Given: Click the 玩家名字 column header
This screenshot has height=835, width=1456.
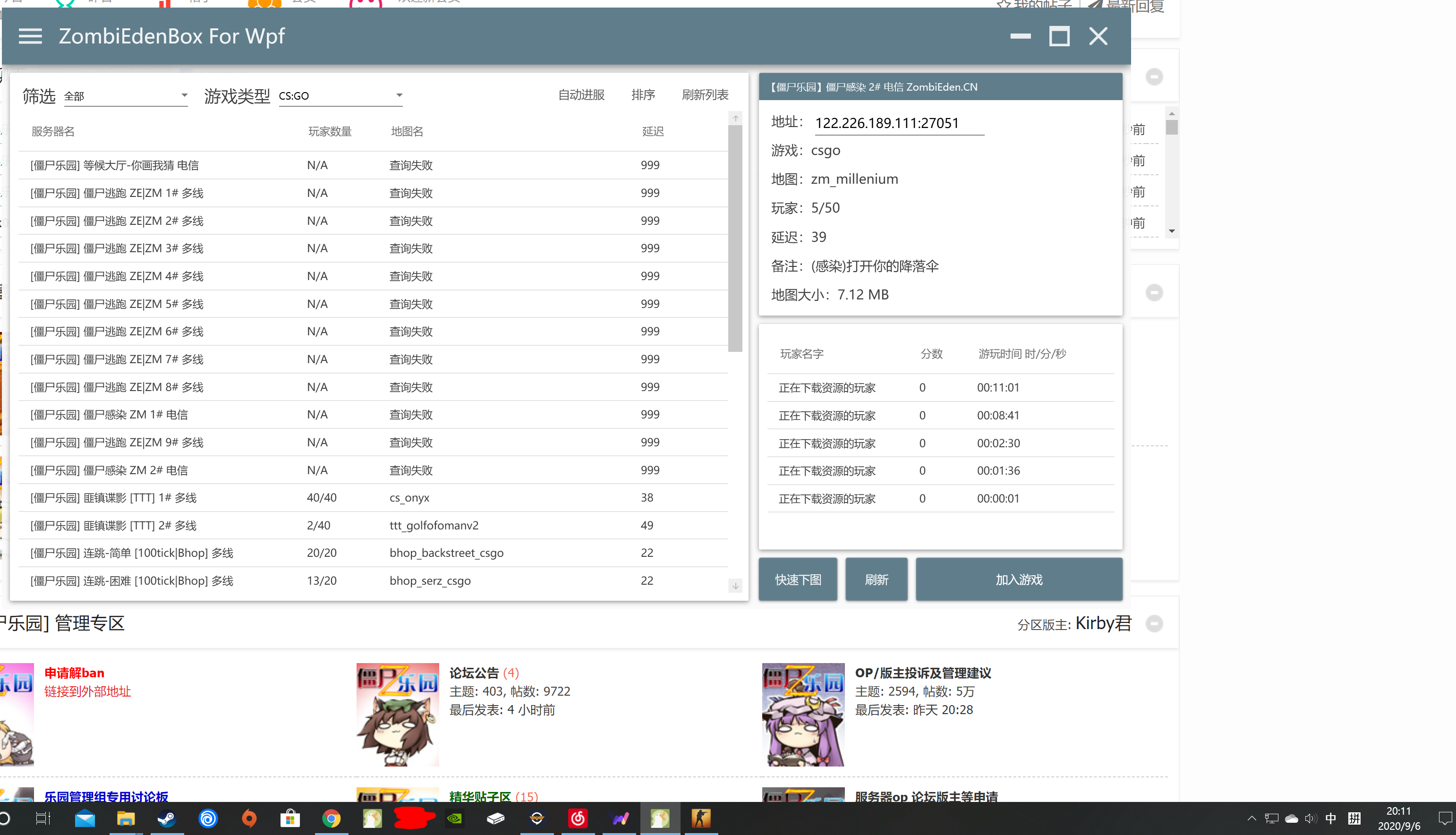Looking at the screenshot, I should coord(802,354).
